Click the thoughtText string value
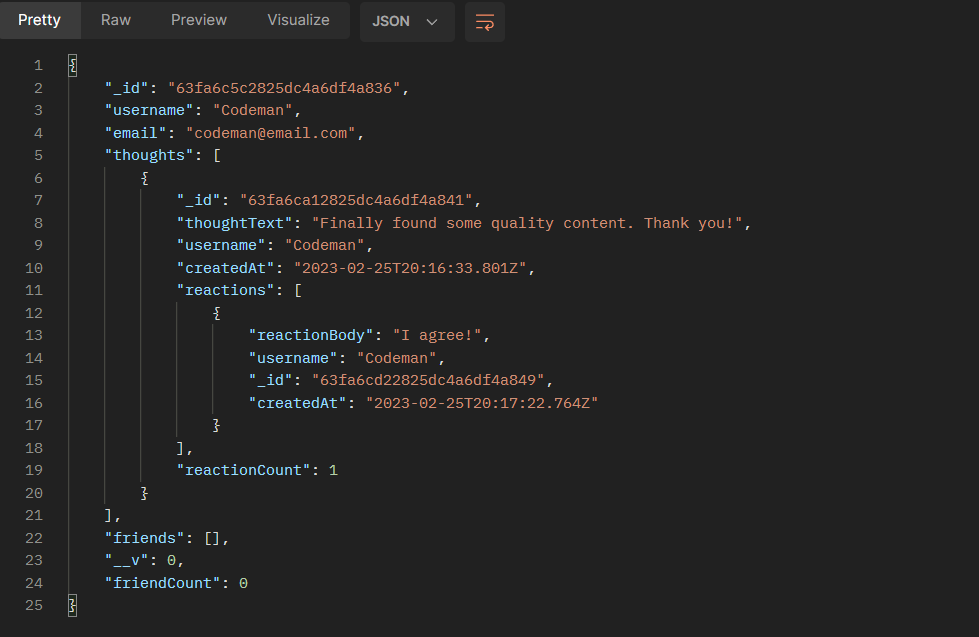This screenshot has width=979, height=637. (527, 223)
